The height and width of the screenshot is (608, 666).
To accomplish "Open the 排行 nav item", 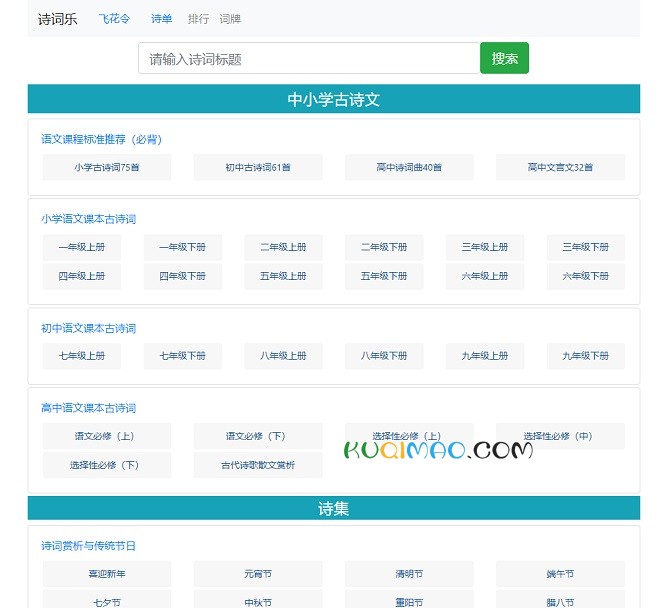I will 198,19.
